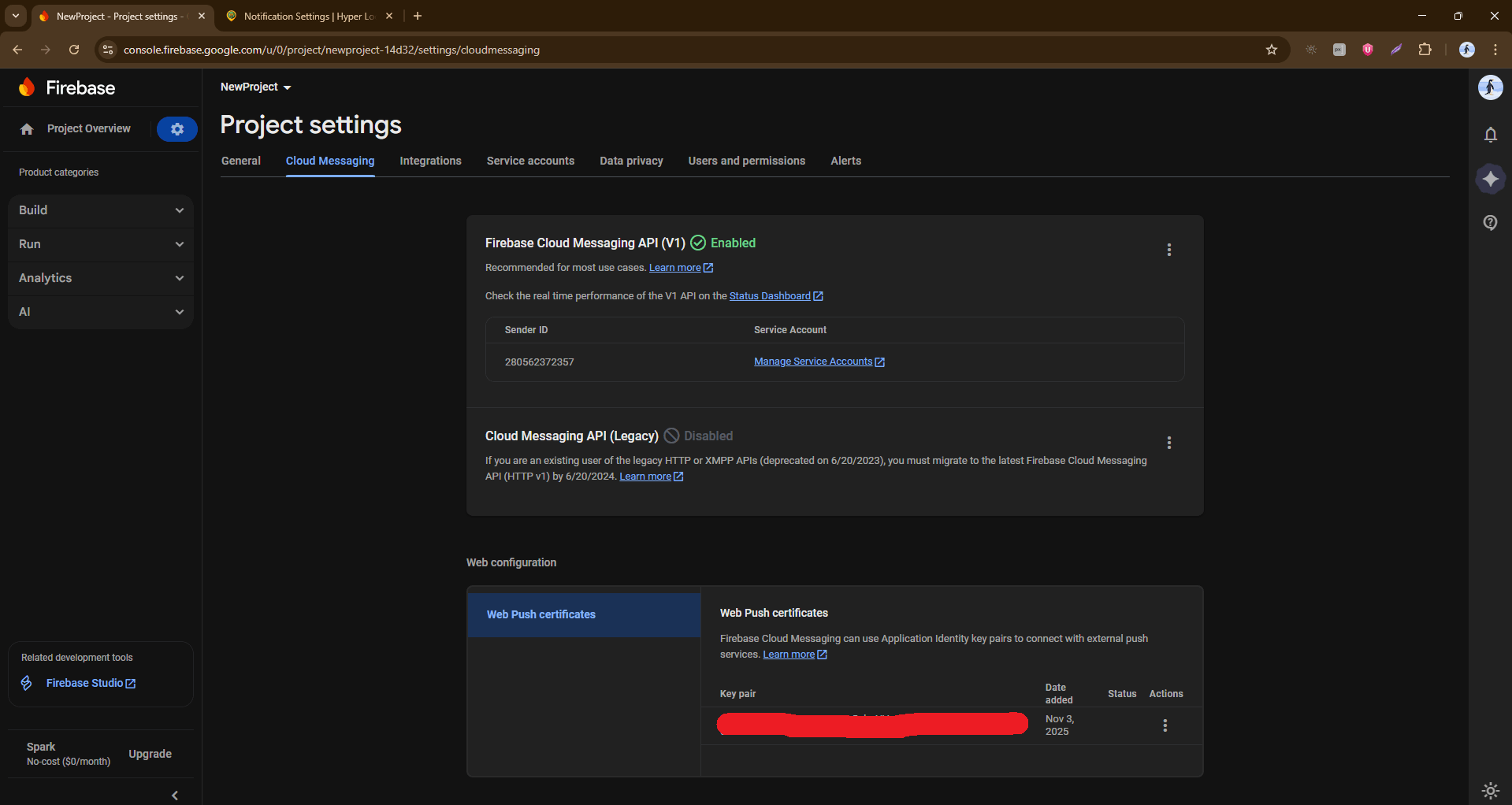Click Learn more under the V1 API
1512x805 pixels.
[681, 268]
